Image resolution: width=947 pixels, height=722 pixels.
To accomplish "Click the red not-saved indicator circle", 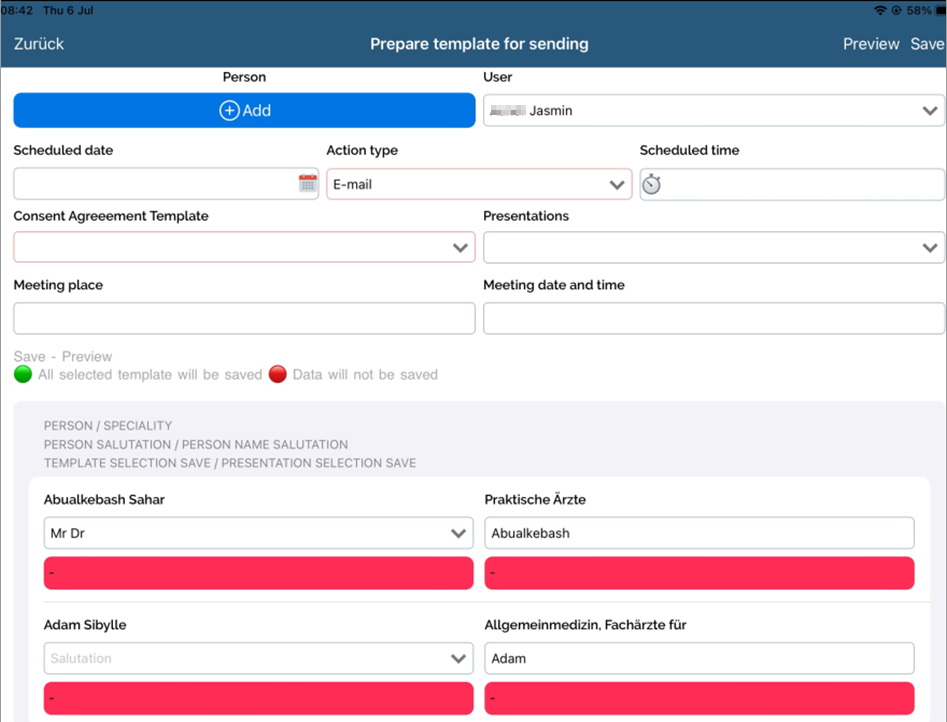I will click(x=278, y=375).
